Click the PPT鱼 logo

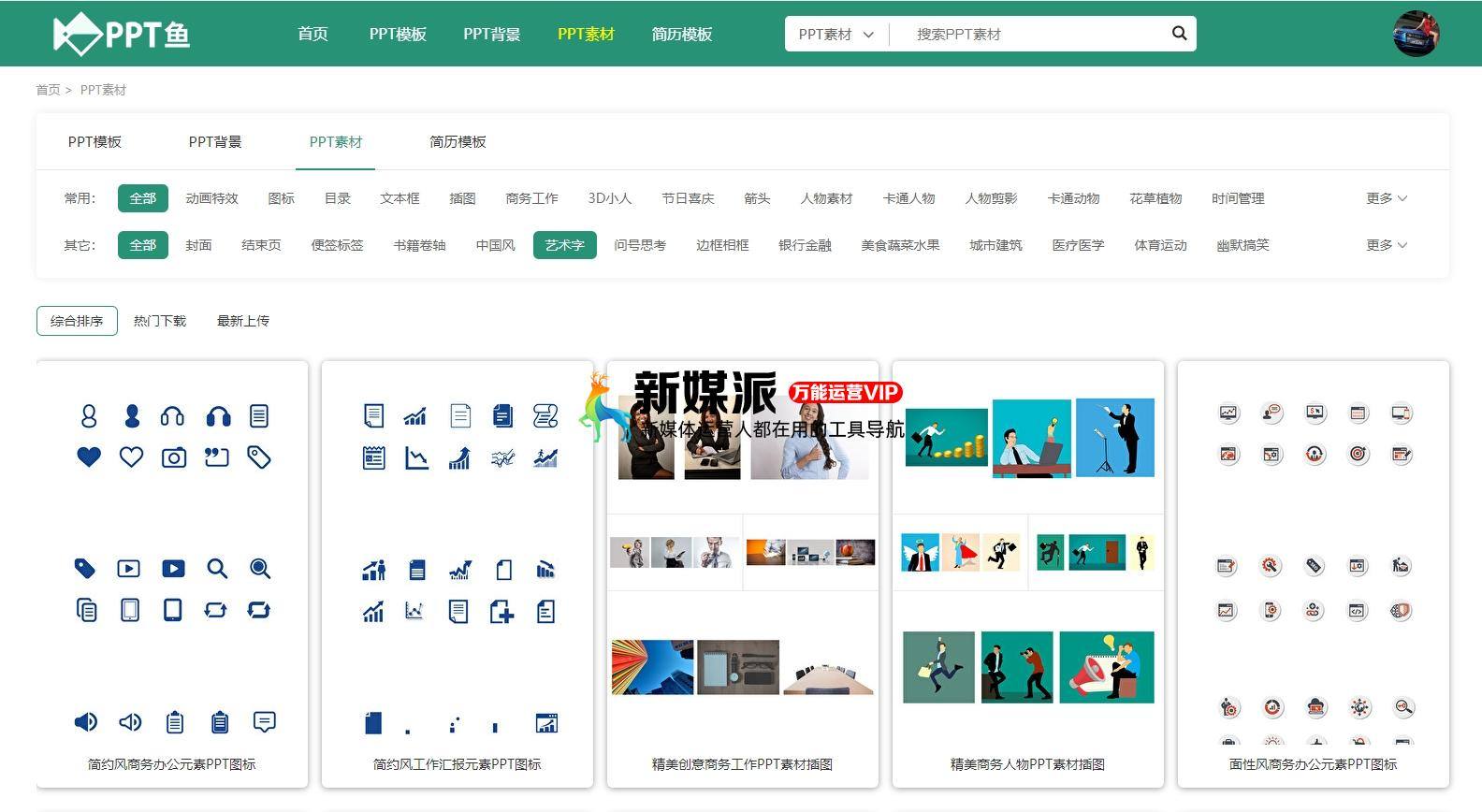(122, 35)
